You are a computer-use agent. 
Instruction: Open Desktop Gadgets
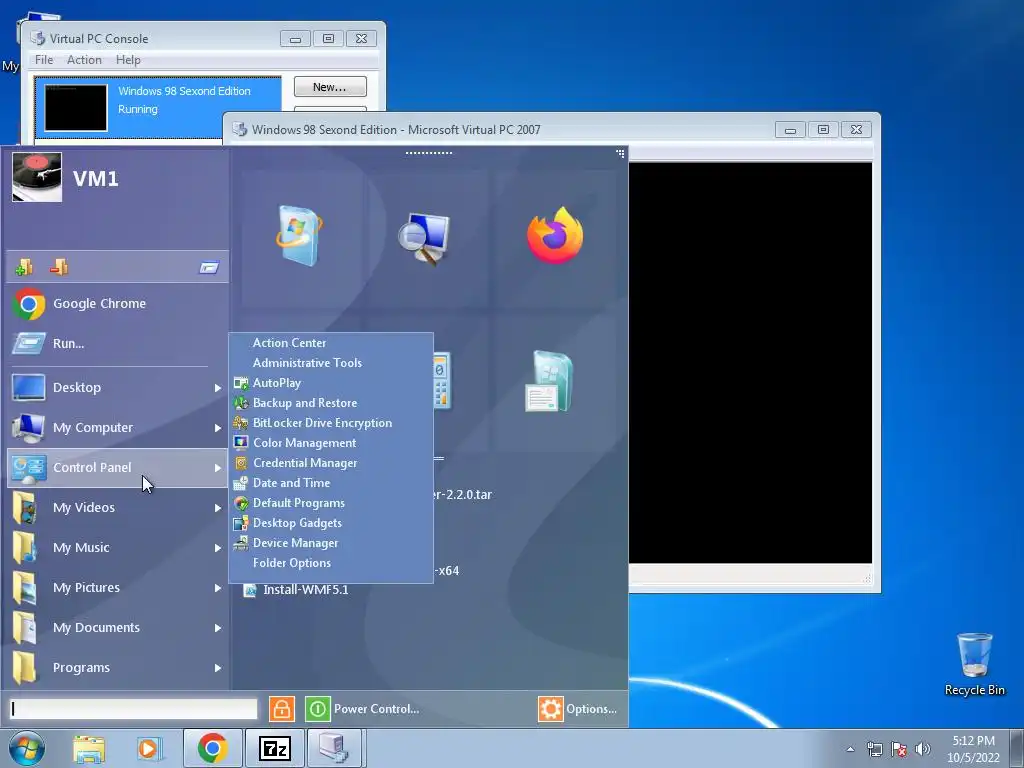(x=331, y=523)
